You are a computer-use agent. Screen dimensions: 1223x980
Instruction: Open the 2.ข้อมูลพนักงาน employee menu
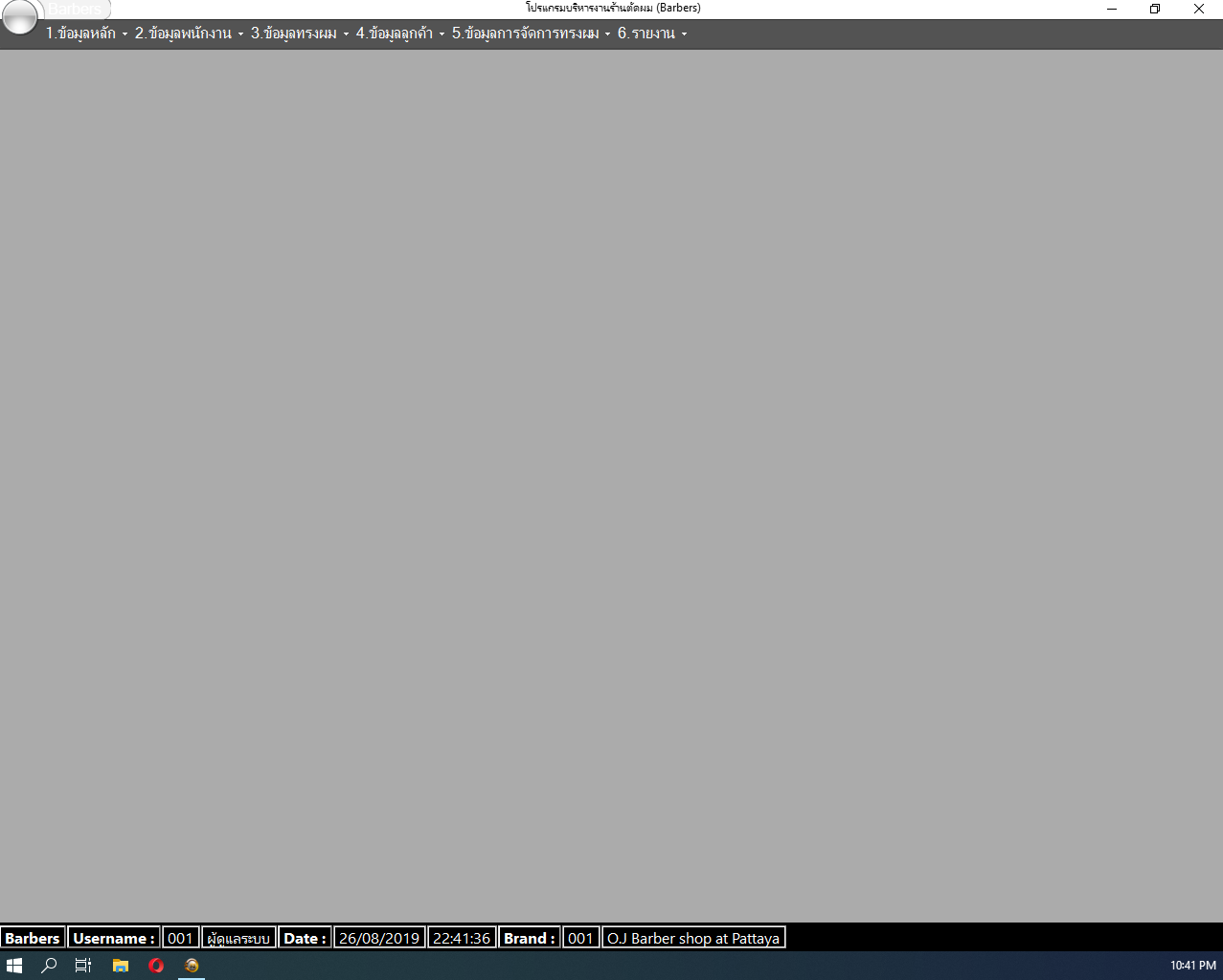pos(189,34)
